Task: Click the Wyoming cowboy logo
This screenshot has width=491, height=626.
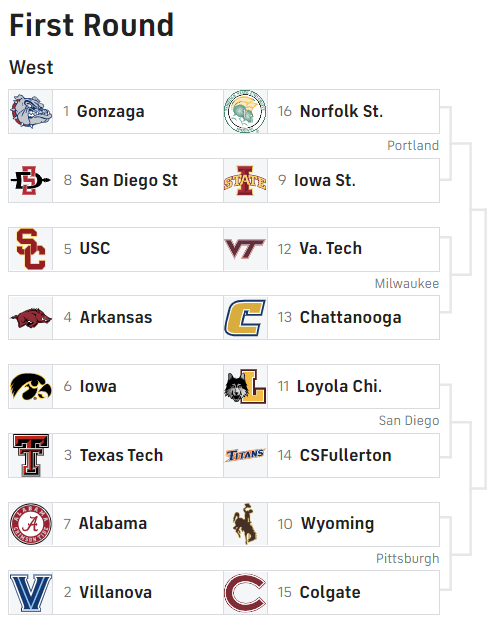Action: [245, 524]
